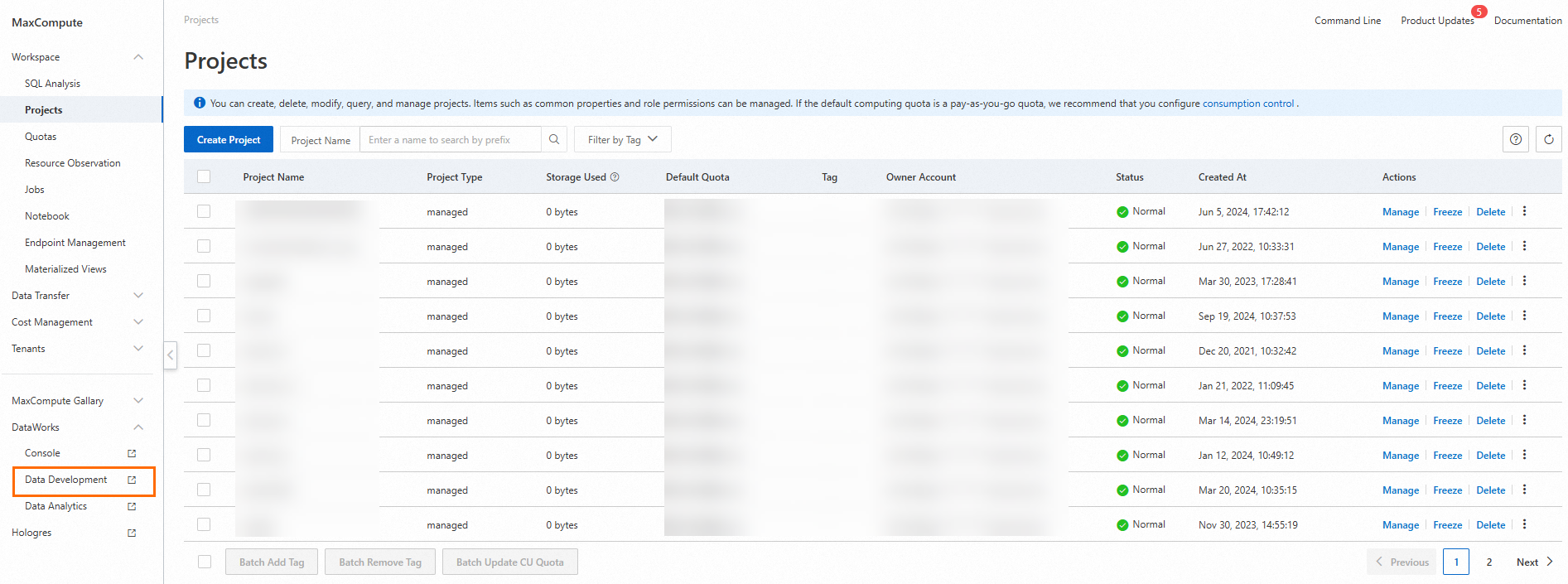Screen dimensions: 1568x584
Task: Click the Projects breadcrumb
Action: click(x=201, y=20)
